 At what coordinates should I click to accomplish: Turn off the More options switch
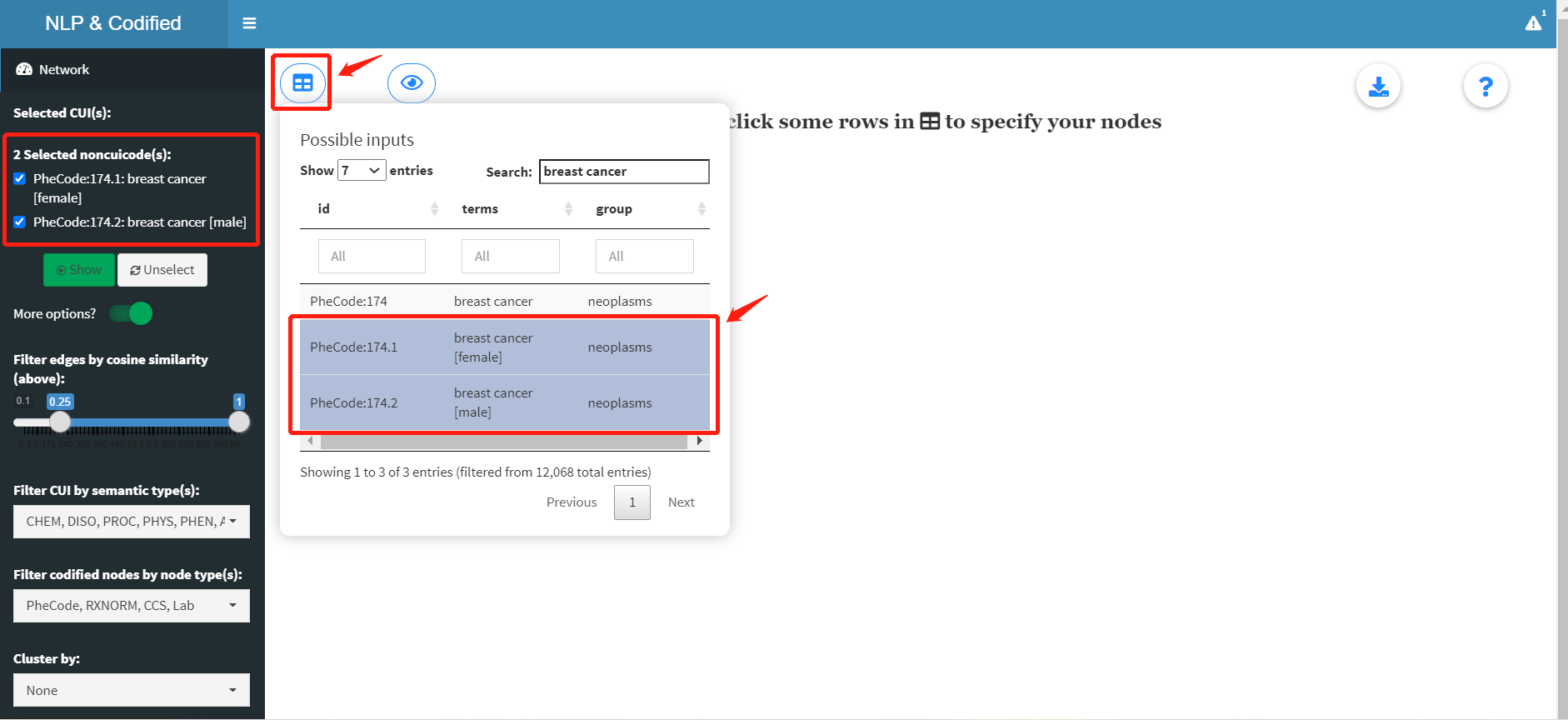coord(131,313)
